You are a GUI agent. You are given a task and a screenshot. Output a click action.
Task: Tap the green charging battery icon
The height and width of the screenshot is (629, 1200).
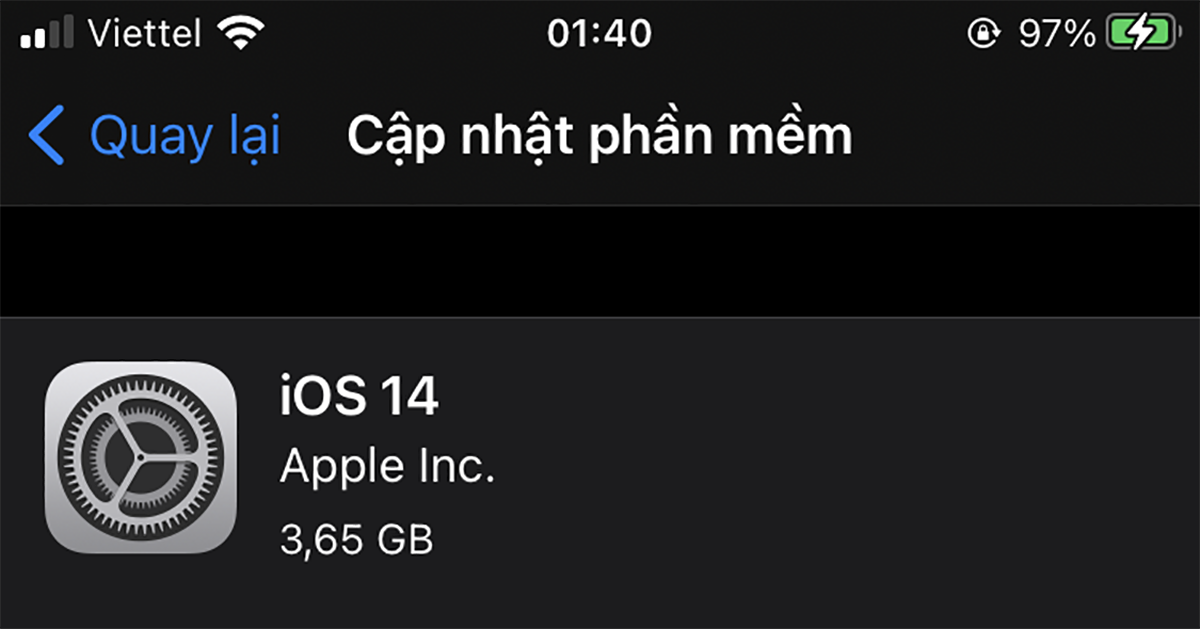1141,35
